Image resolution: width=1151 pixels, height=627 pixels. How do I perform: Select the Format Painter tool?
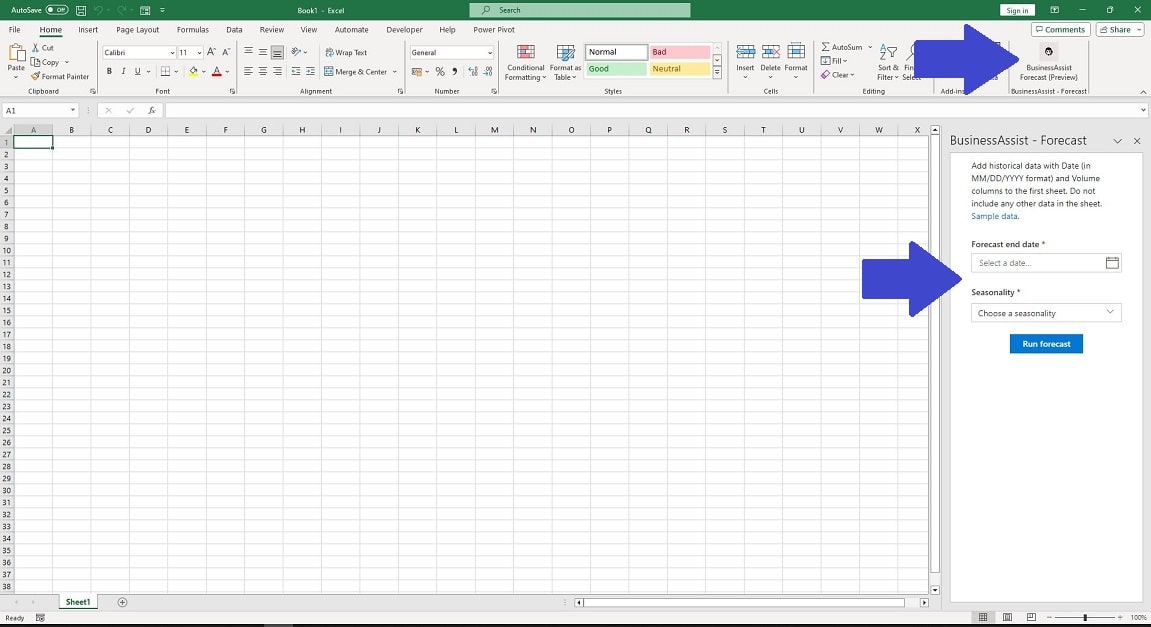pos(60,75)
